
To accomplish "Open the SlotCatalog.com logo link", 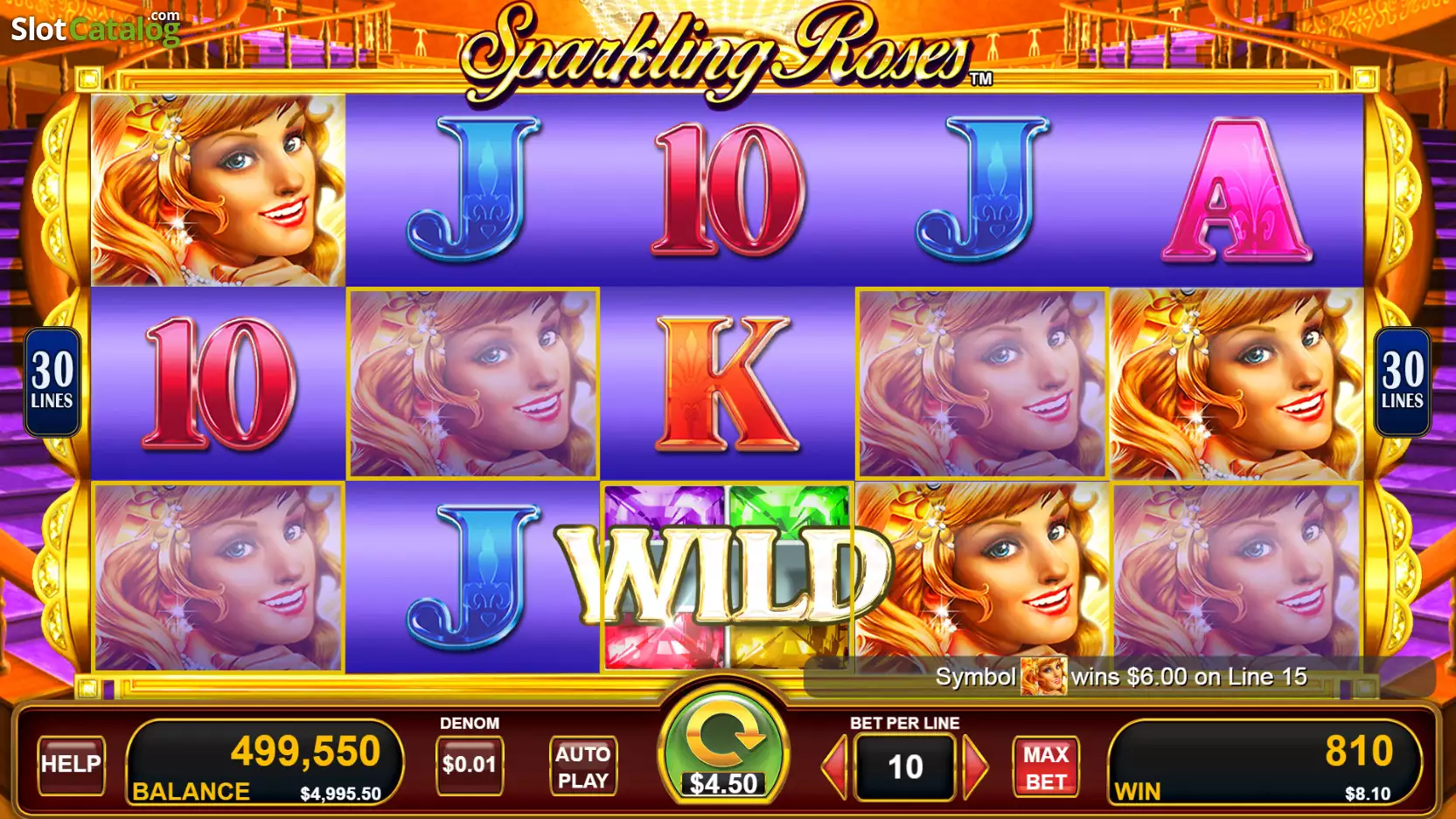I will [95, 28].
